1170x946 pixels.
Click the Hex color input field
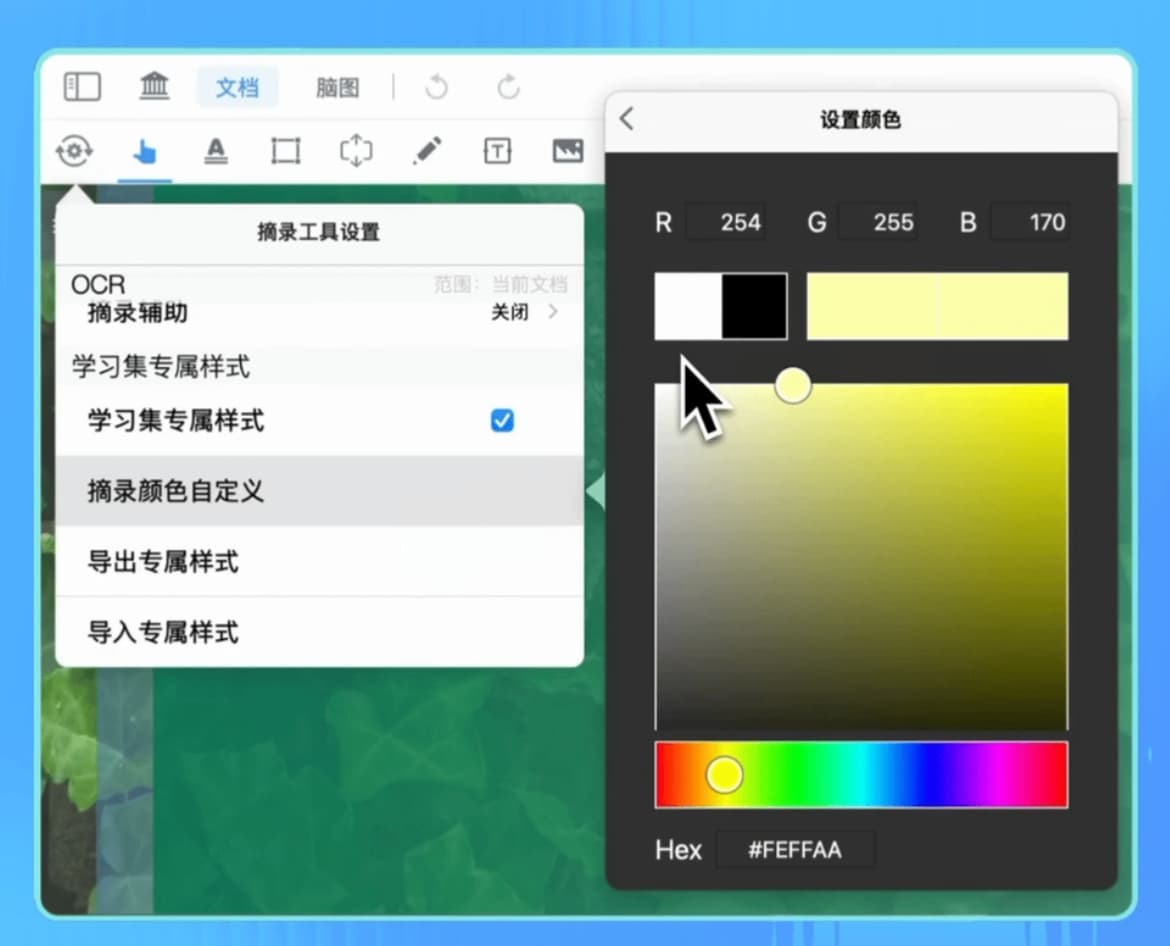pyautogui.click(x=795, y=850)
